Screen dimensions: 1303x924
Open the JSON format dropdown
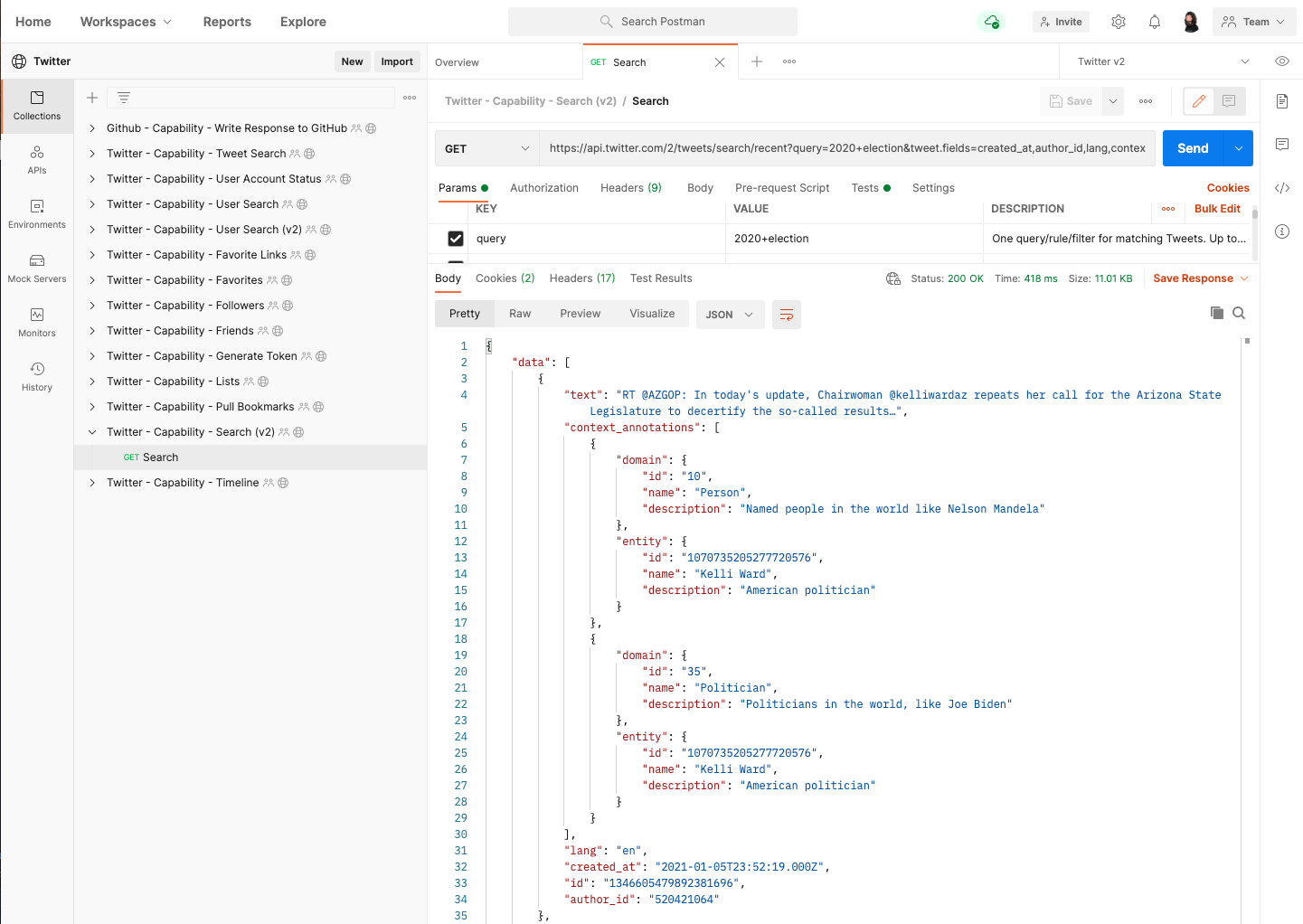pos(730,315)
